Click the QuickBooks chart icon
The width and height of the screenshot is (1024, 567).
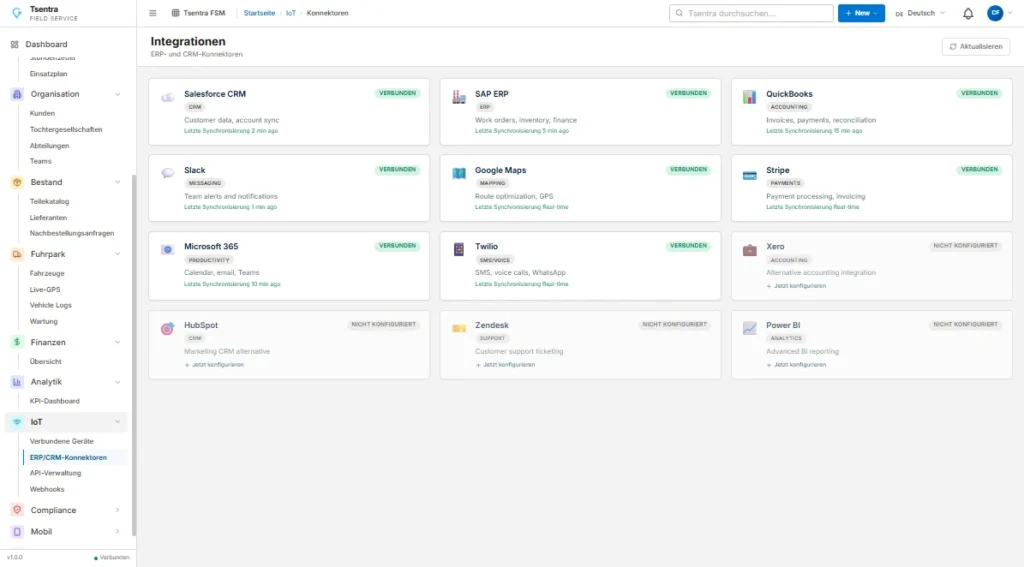(x=750, y=97)
